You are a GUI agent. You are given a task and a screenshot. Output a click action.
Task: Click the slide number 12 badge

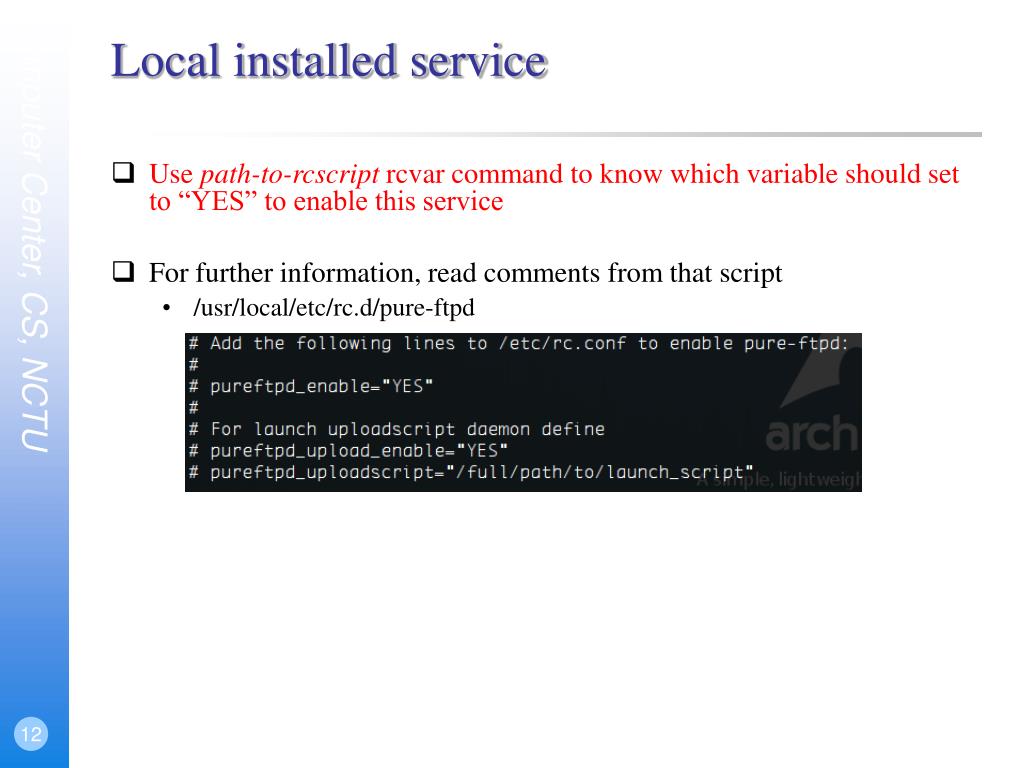[31, 733]
